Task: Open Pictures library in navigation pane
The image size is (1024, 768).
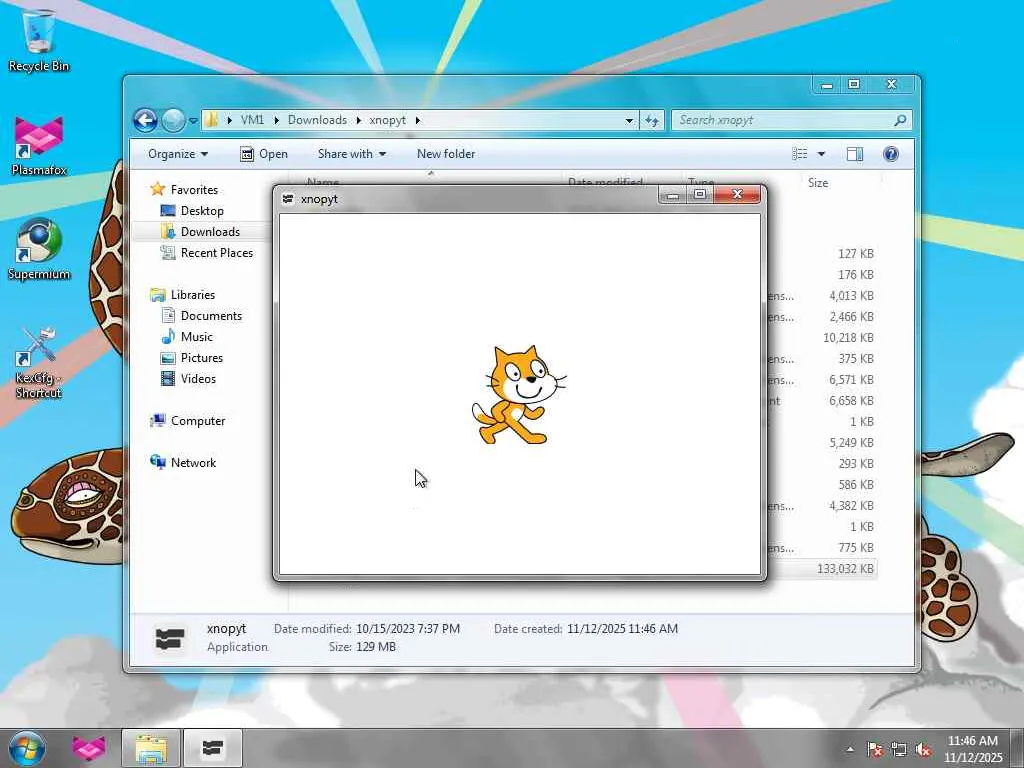Action: (202, 358)
